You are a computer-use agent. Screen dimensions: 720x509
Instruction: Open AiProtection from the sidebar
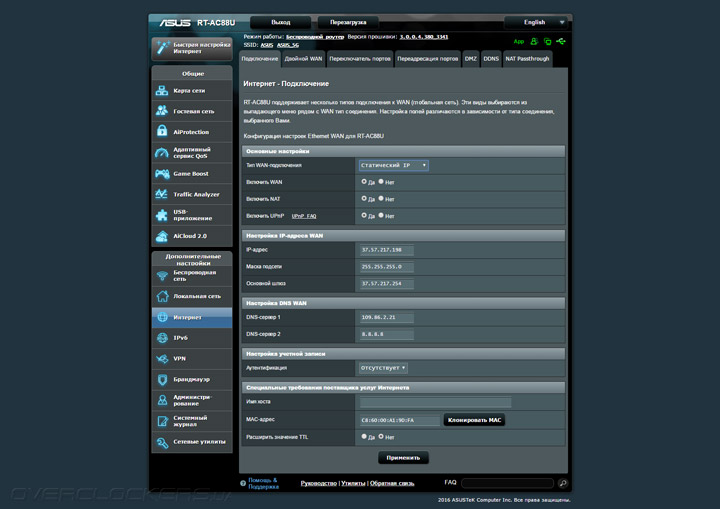191,132
